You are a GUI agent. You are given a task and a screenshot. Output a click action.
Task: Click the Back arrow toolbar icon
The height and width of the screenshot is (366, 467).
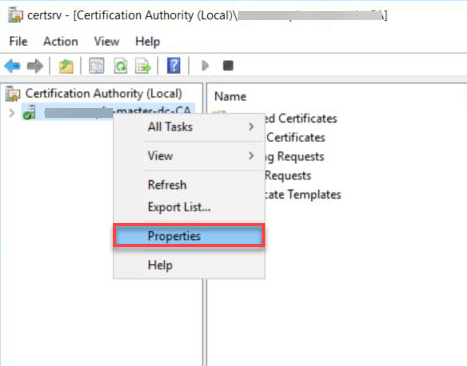pyautogui.click(x=13, y=66)
